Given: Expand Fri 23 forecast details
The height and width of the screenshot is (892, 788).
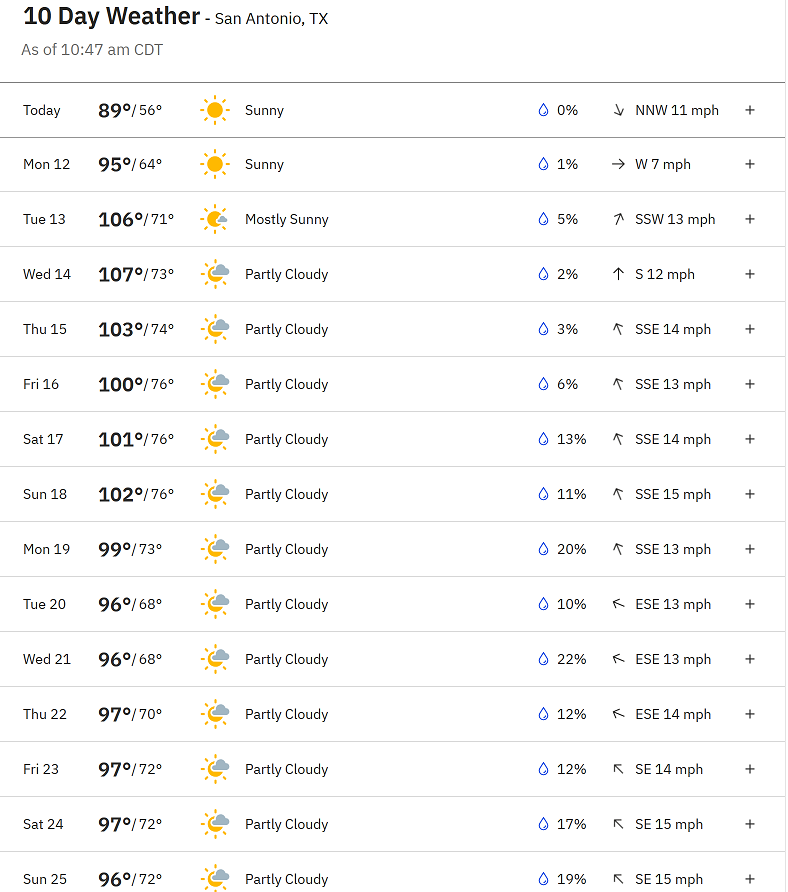Looking at the screenshot, I should pos(749,769).
